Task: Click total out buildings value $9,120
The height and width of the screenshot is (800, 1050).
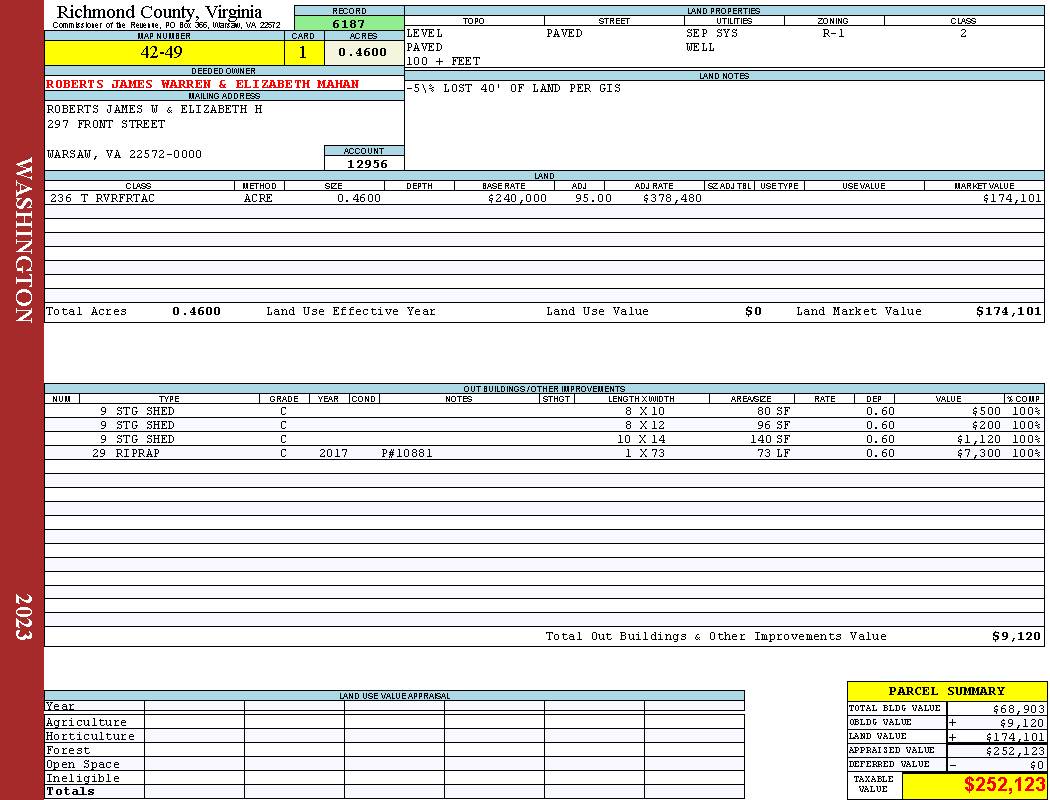Action: [1017, 637]
